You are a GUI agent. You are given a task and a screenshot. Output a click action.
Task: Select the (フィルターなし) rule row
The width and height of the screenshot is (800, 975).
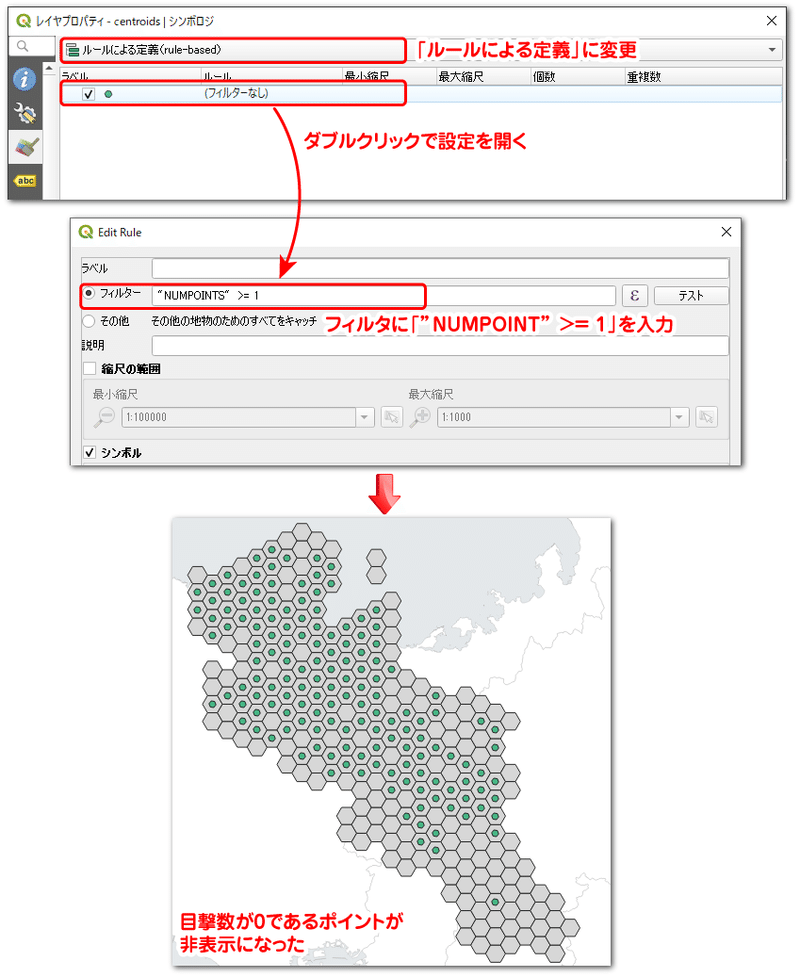coord(421,95)
